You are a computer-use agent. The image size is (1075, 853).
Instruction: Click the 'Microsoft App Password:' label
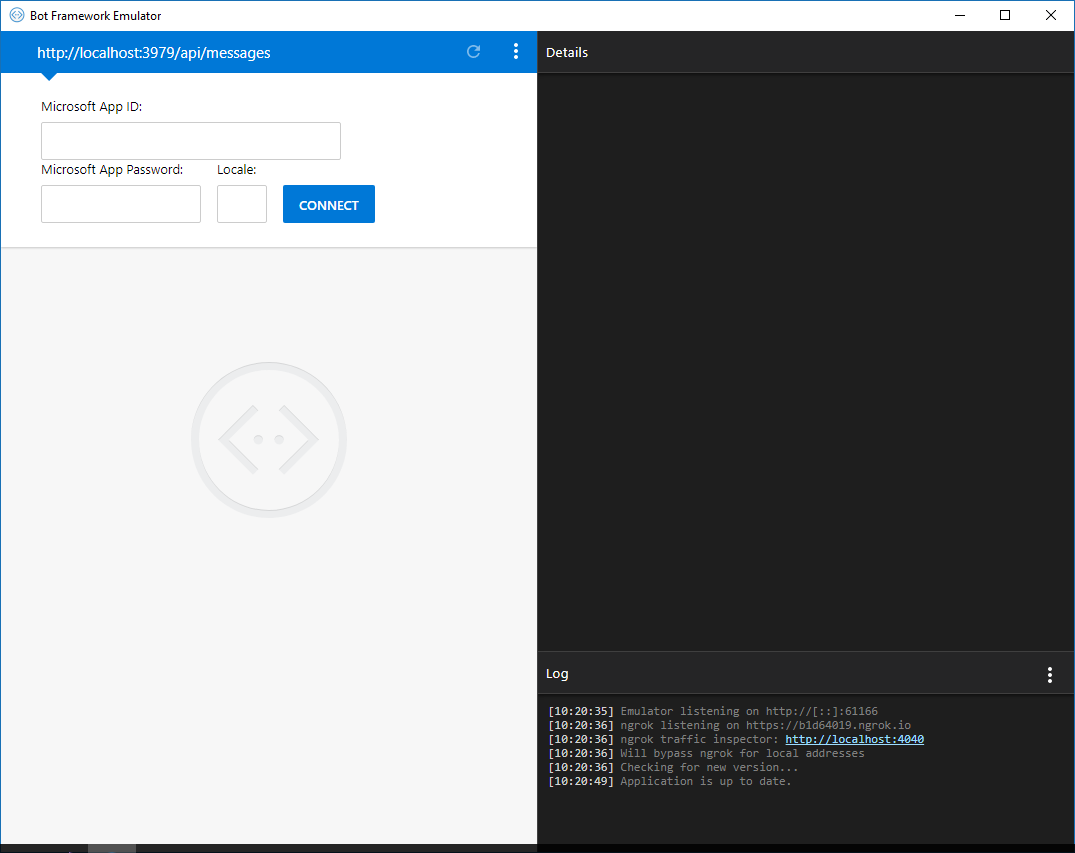tap(112, 169)
